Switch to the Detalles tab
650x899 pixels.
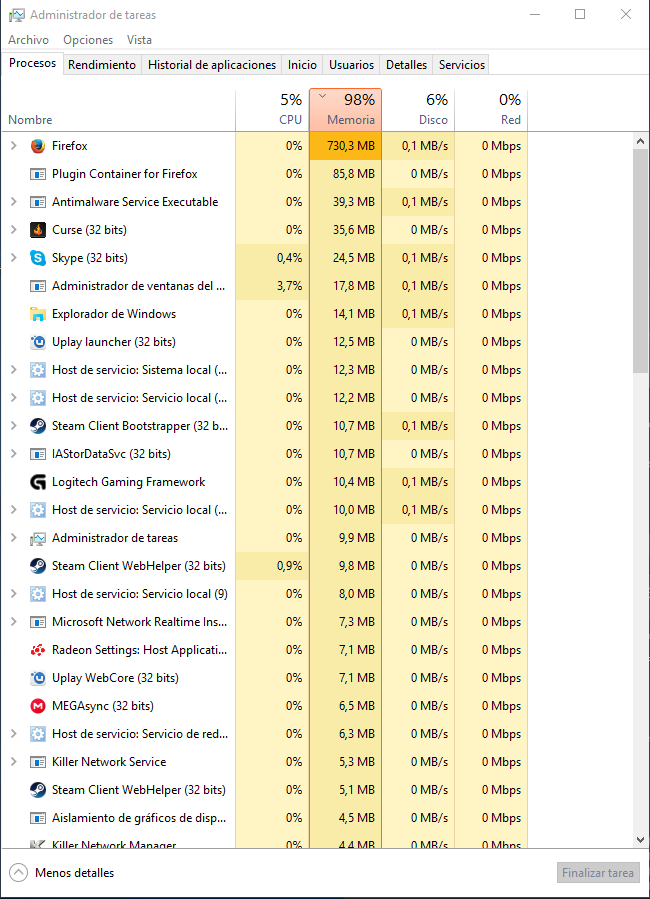click(406, 65)
